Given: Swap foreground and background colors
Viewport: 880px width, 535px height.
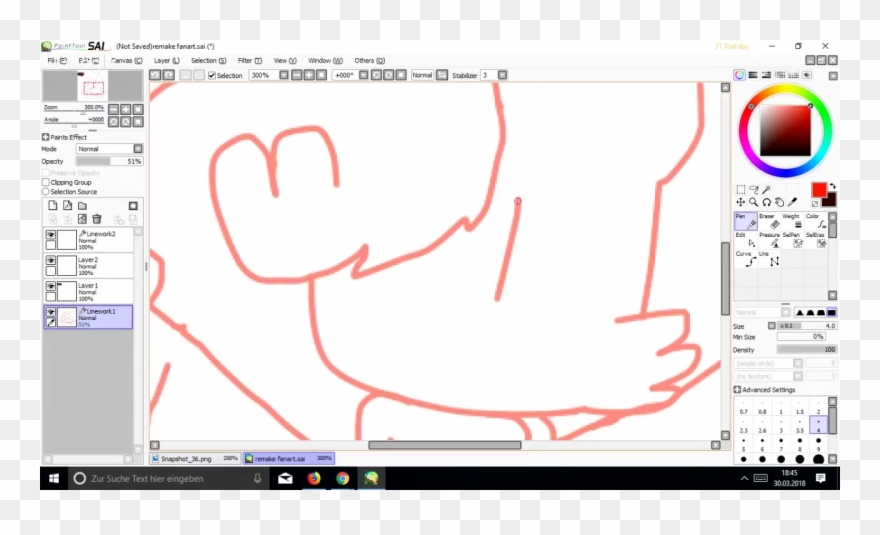Looking at the screenshot, I should tap(832, 186).
